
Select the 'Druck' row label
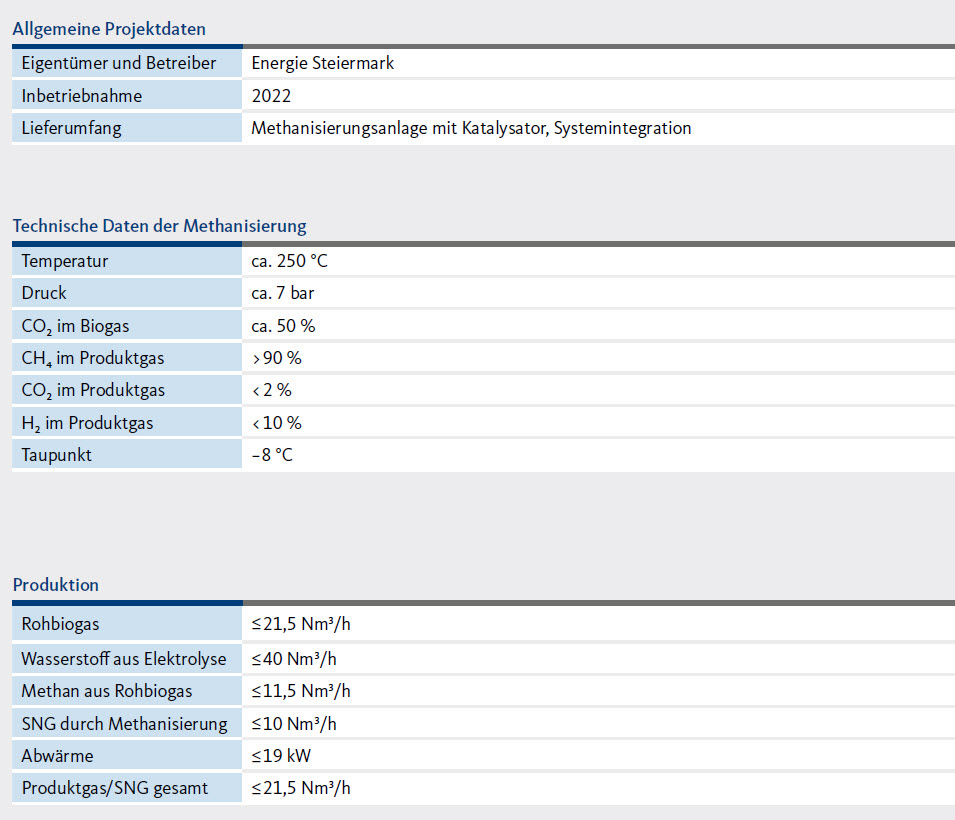[x=44, y=293]
